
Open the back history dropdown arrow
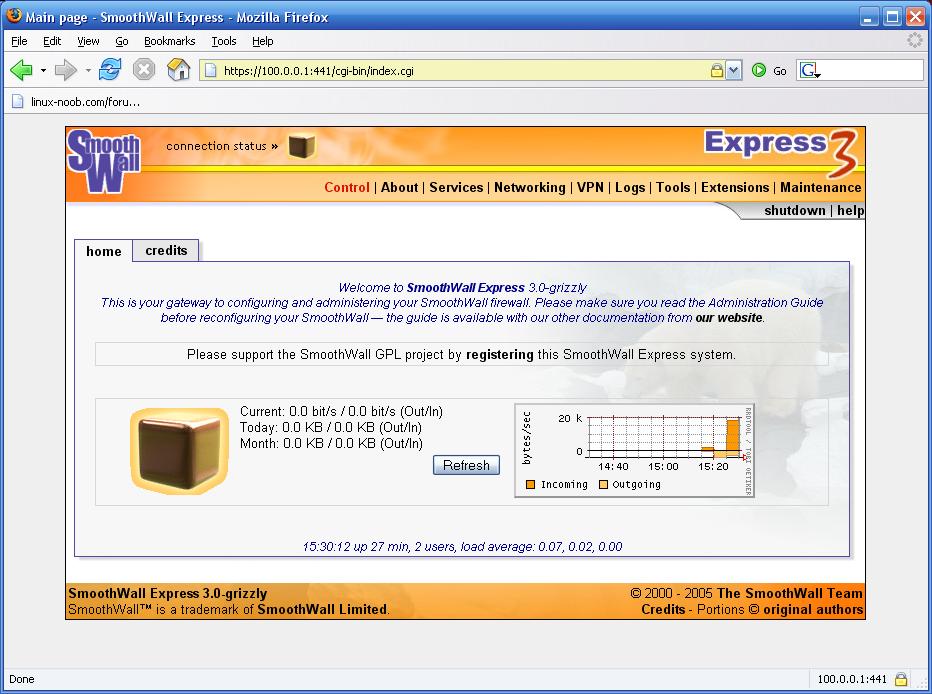click(43, 71)
